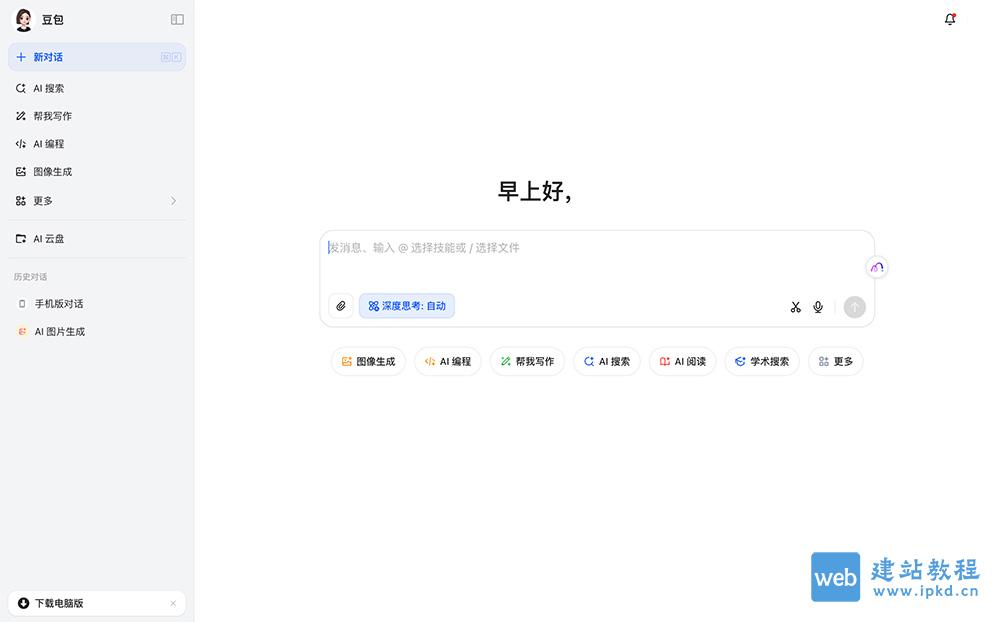Select the AI 阅读 skill chip
Viewport: 1000px width, 622px height.
[x=683, y=362]
